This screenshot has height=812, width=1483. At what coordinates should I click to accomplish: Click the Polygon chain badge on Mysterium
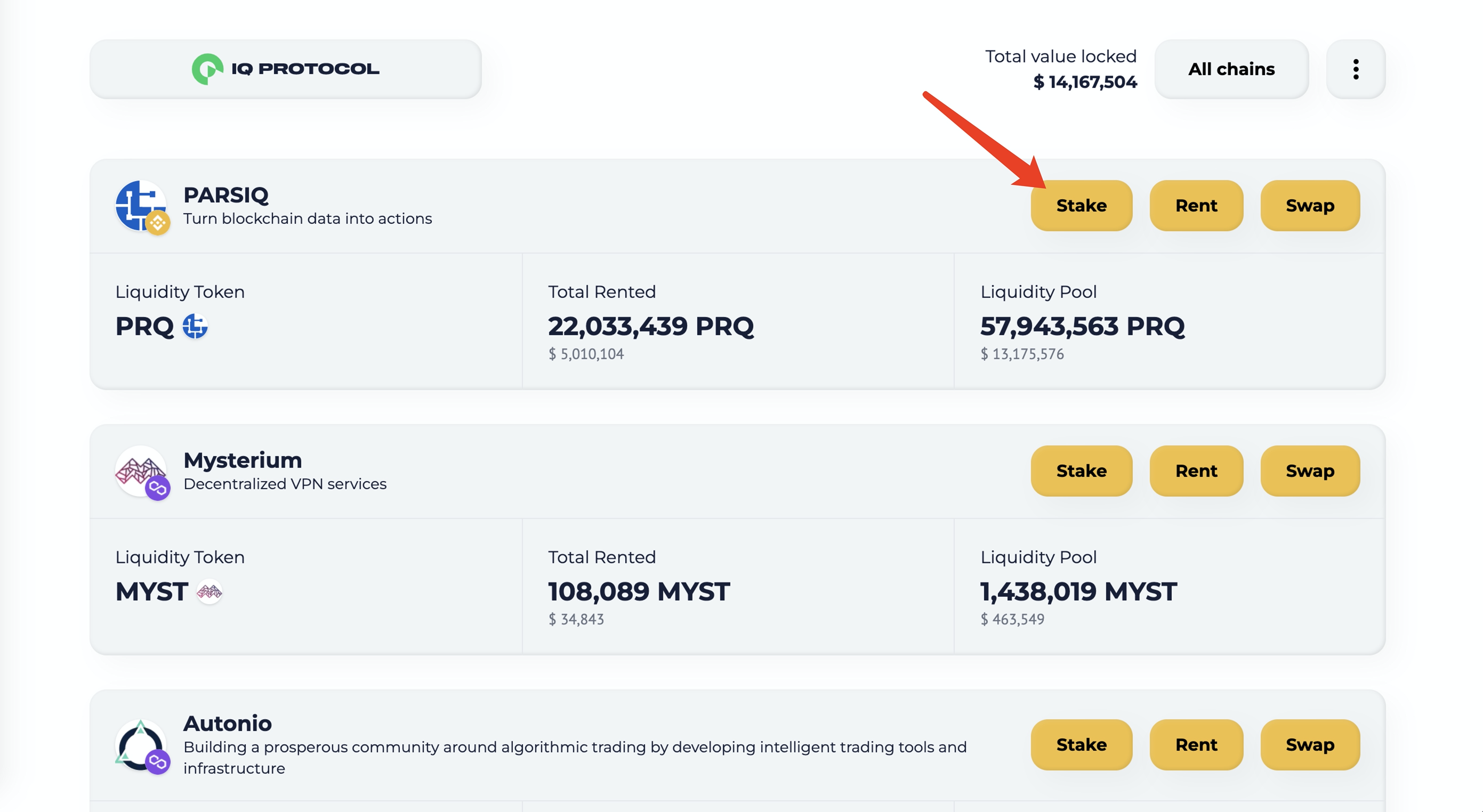pos(158,489)
